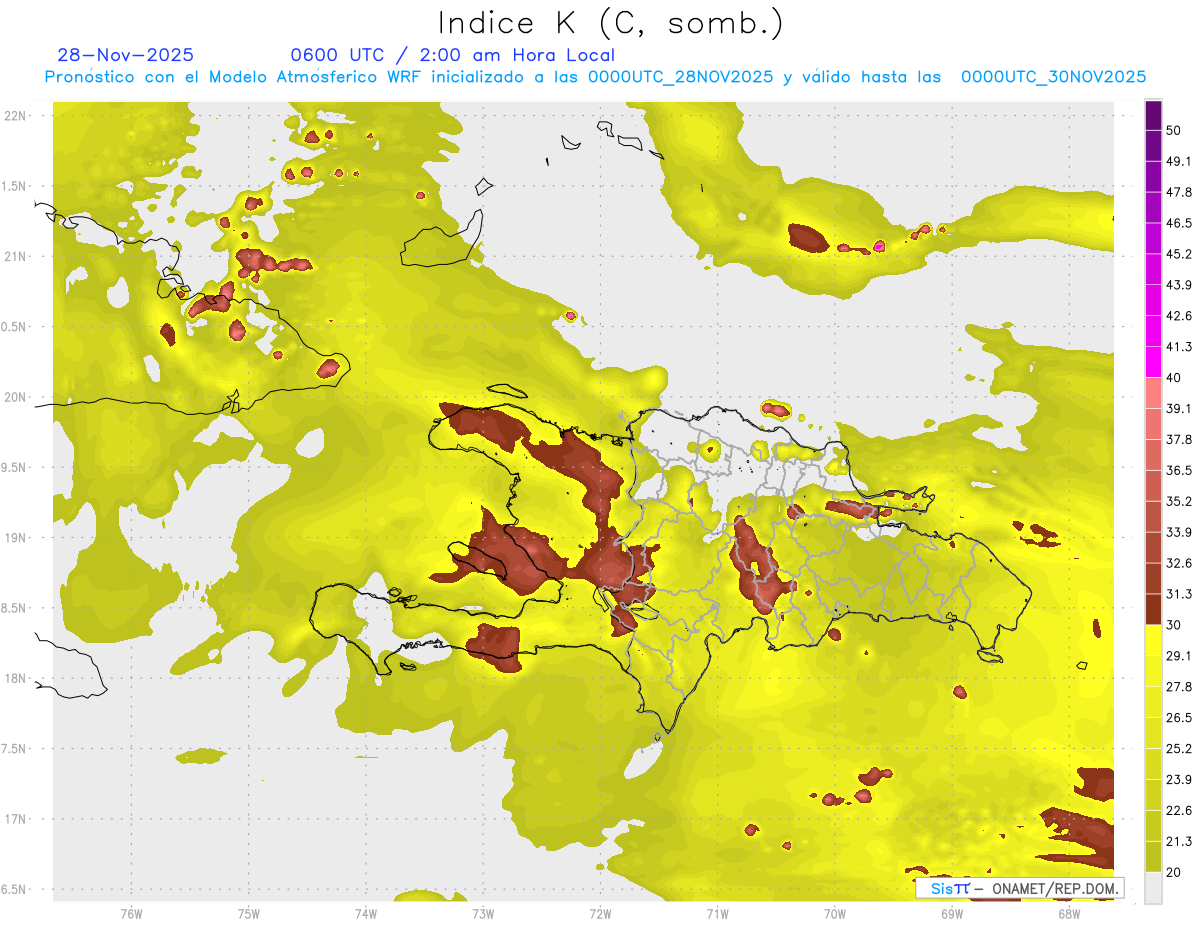
Task: Select the date text '28-Nov-2025'
Action: pyautogui.click(x=126, y=55)
